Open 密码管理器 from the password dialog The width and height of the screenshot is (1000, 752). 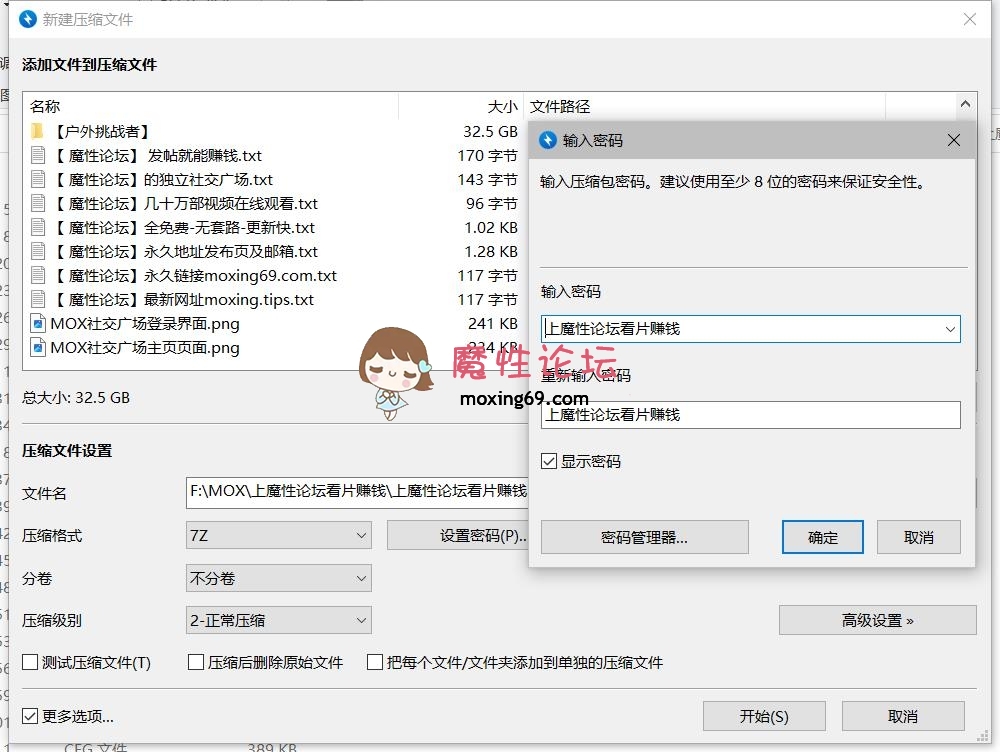pyautogui.click(x=644, y=537)
